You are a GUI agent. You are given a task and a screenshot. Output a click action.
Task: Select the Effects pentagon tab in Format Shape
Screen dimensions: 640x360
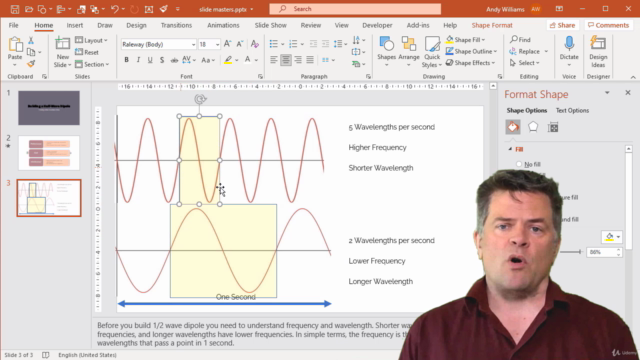click(533, 127)
